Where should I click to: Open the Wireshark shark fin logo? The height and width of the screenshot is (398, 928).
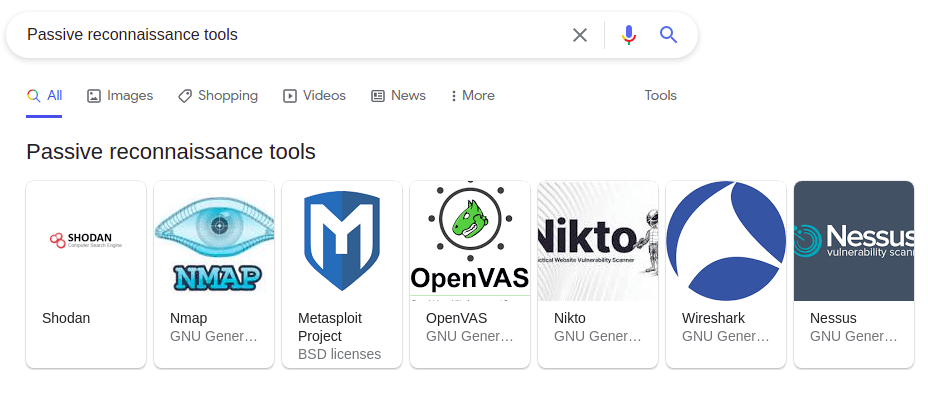pyautogui.click(x=726, y=240)
